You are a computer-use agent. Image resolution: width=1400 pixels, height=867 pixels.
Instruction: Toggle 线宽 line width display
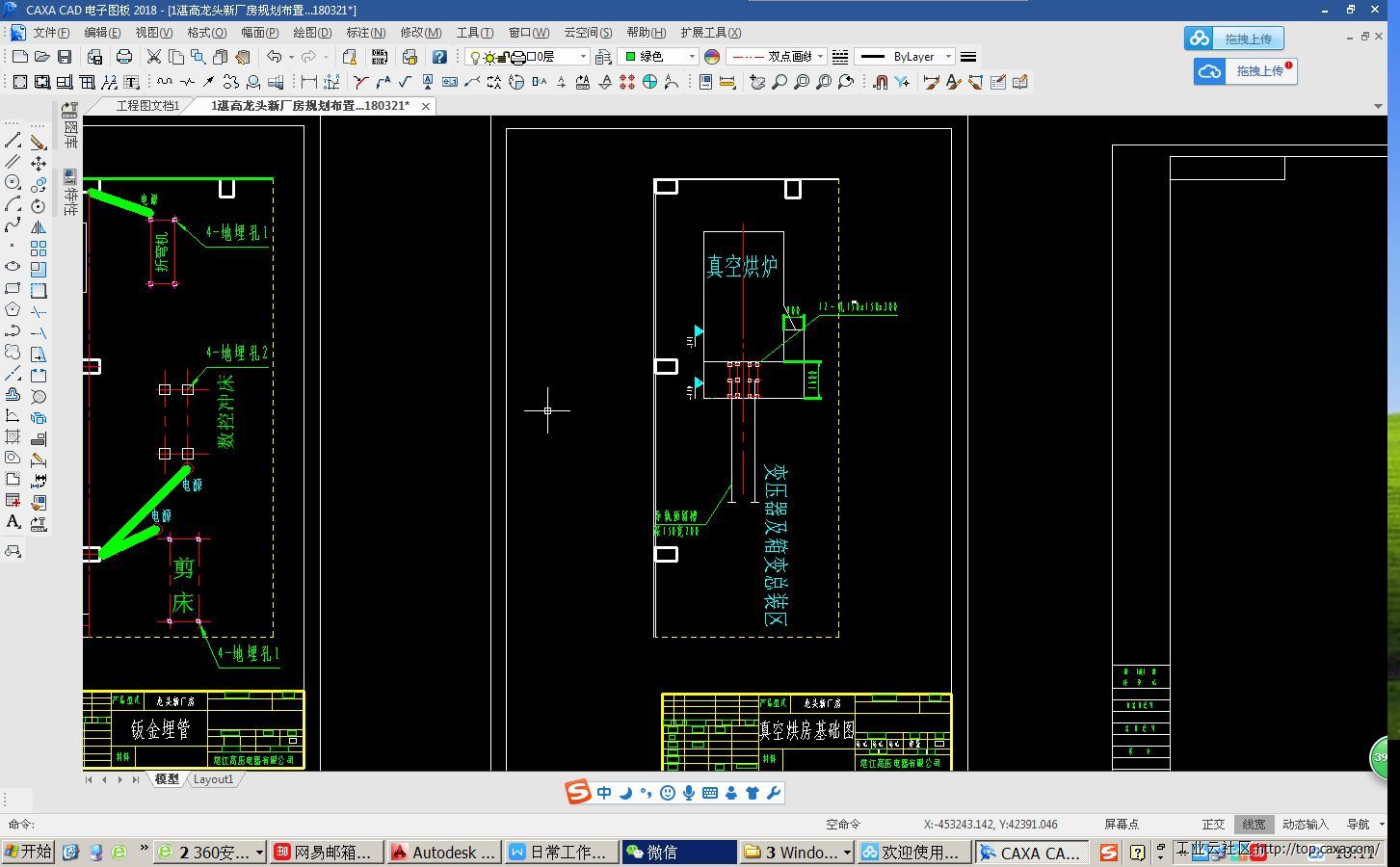click(1254, 825)
